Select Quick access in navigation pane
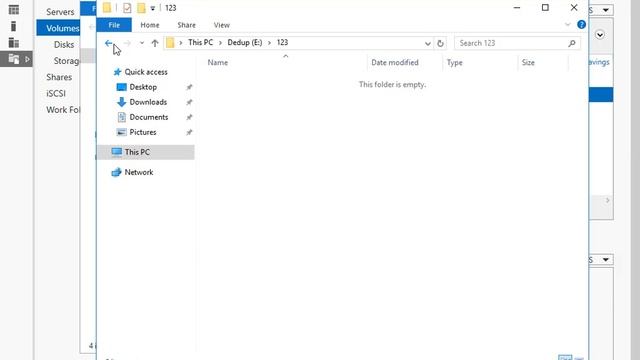Image resolution: width=640 pixels, height=360 pixels. 146,72
